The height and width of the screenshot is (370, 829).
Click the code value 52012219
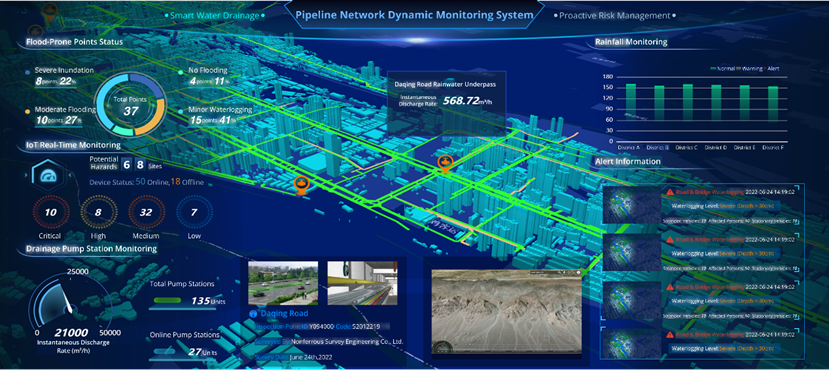pos(365,327)
